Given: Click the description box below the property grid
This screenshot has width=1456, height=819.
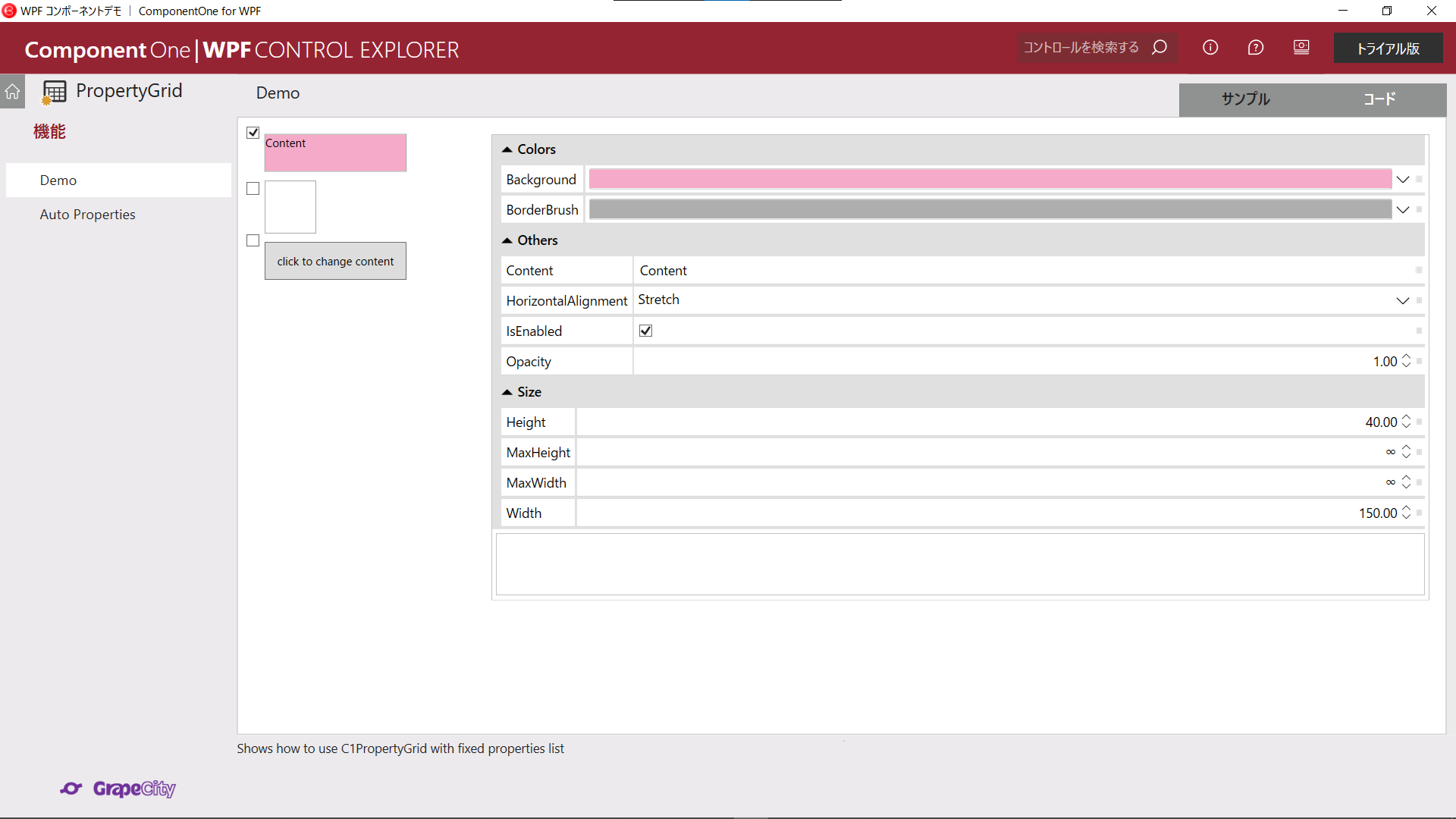Looking at the screenshot, I should (x=960, y=564).
